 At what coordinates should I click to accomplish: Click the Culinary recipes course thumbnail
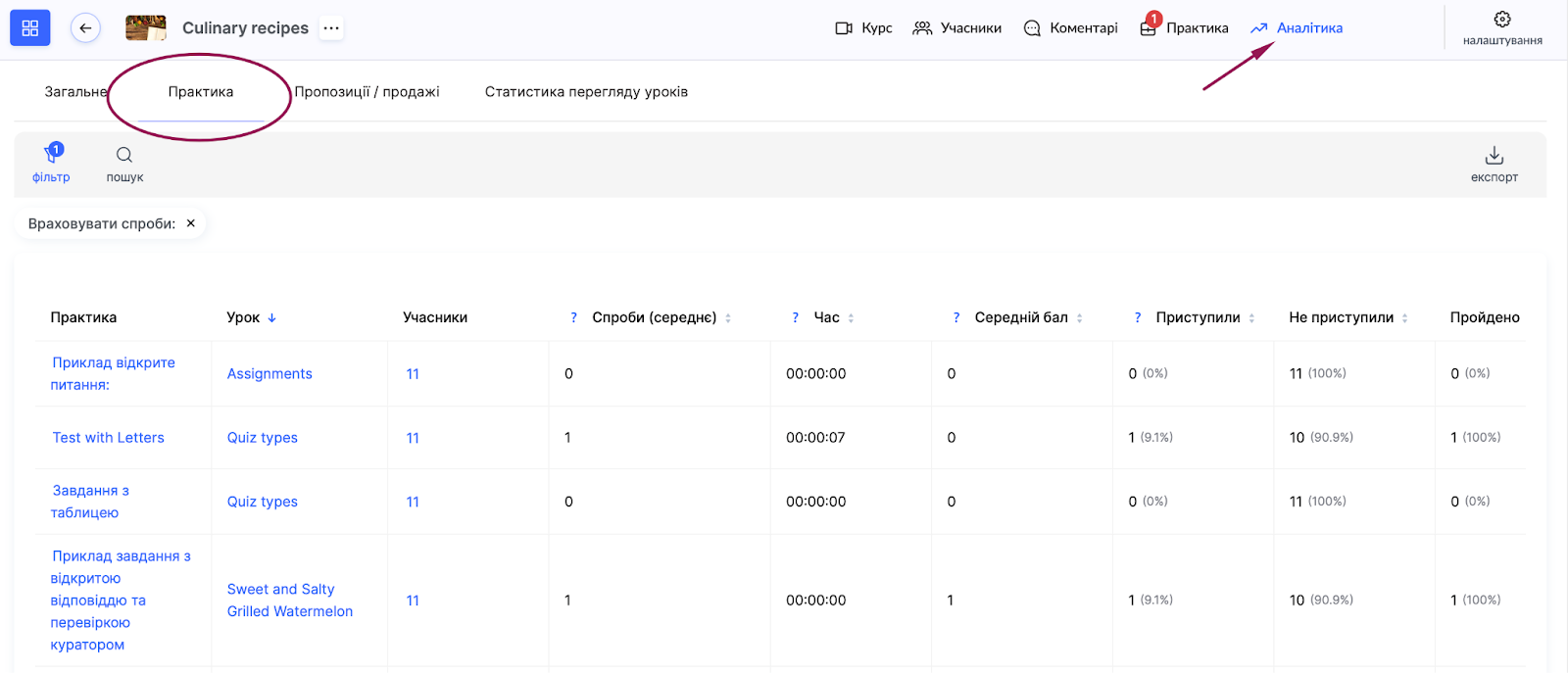pos(146,28)
